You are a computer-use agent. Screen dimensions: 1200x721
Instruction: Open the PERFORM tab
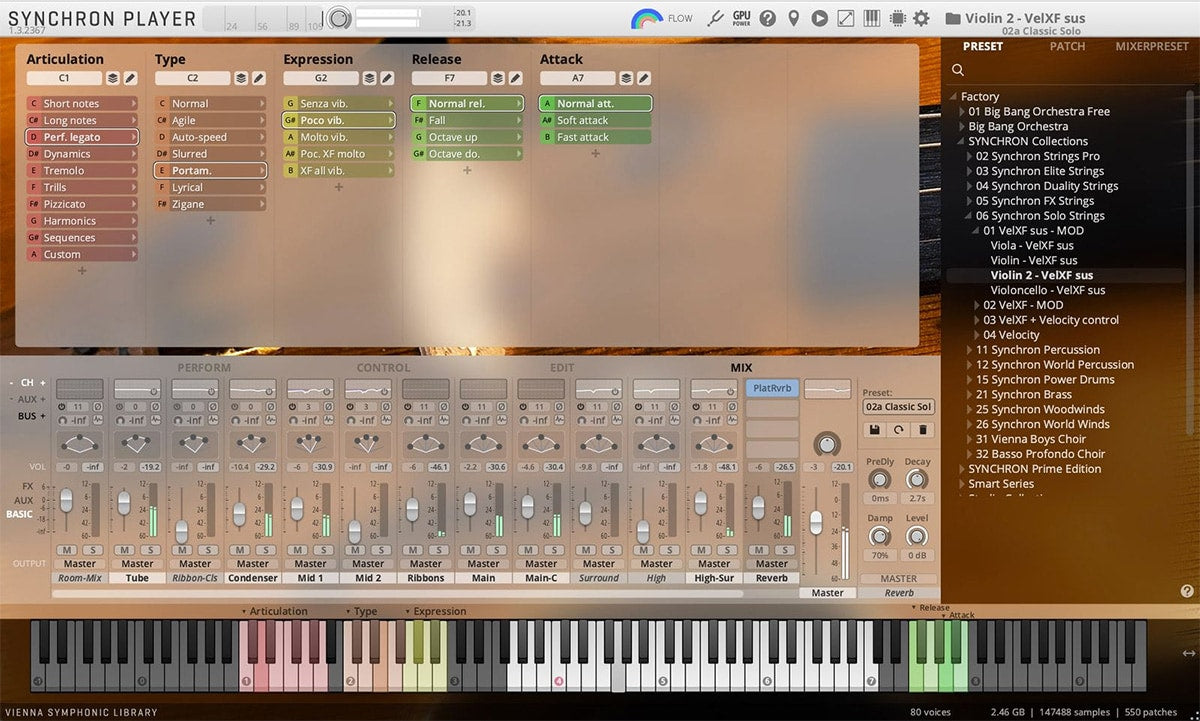tap(204, 368)
